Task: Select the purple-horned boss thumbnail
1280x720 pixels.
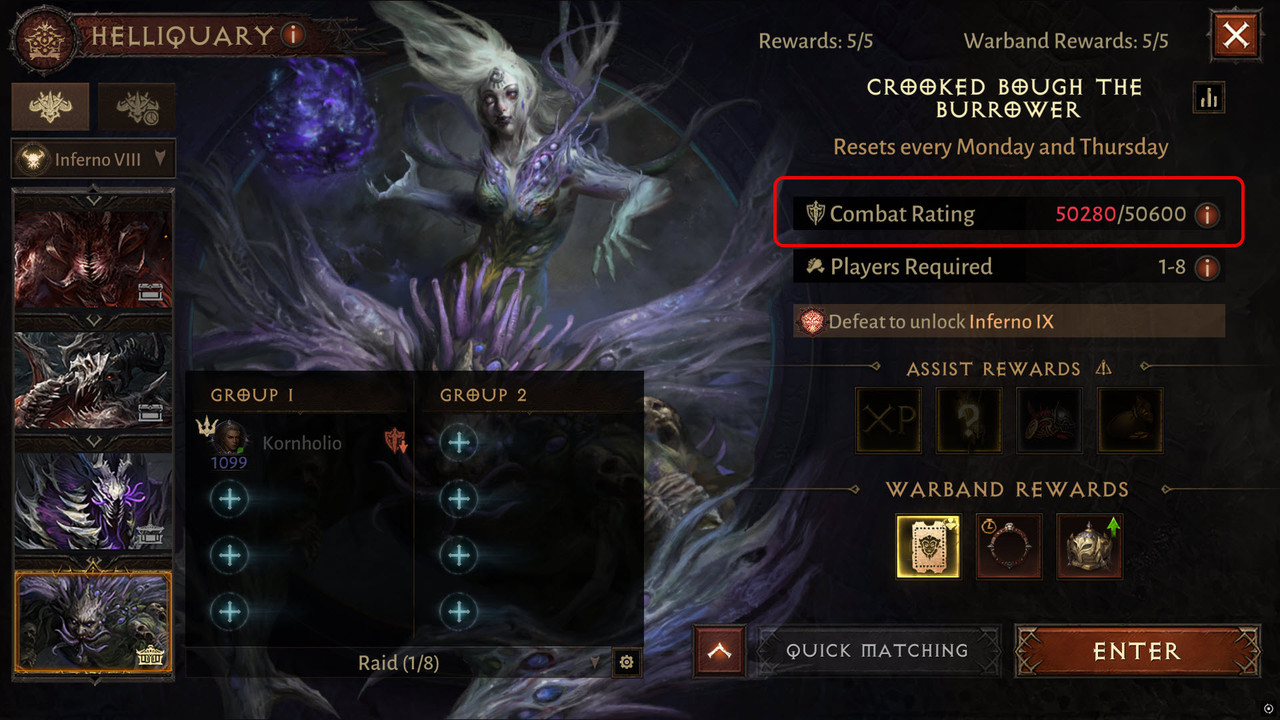Action: pyautogui.click(x=93, y=502)
